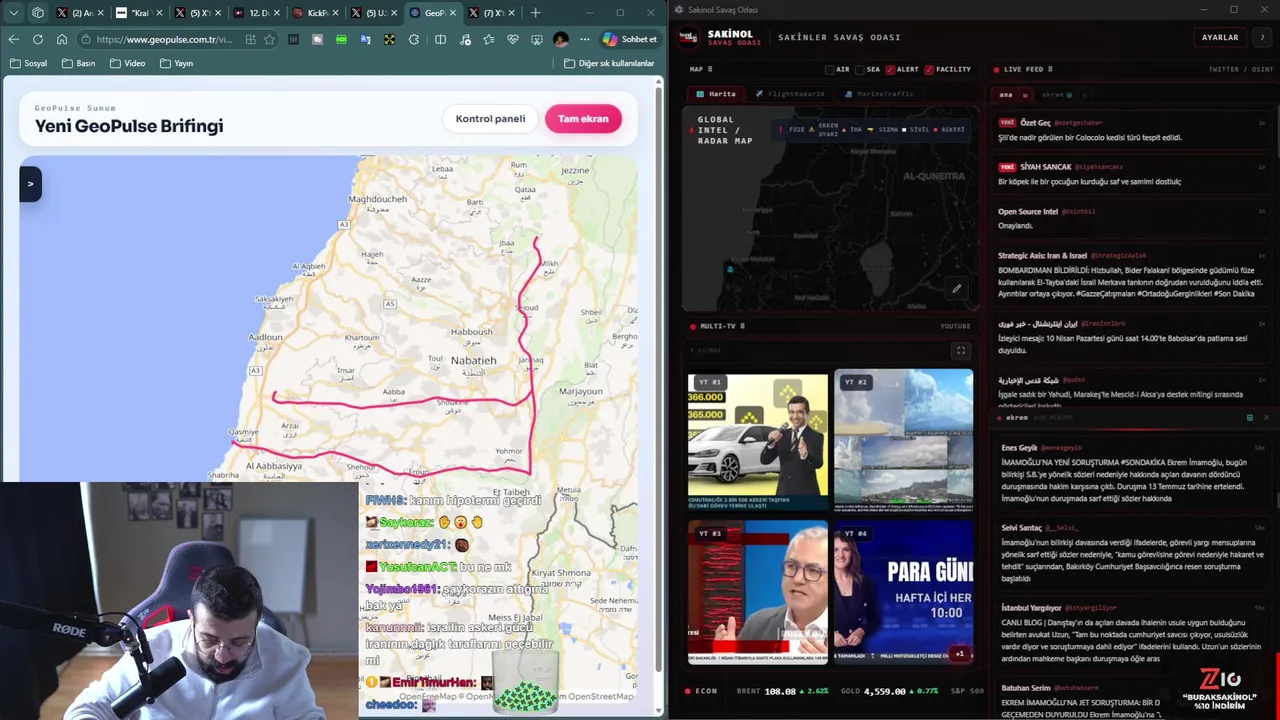
Task: Open the YT #3 video thumbnail
Action: click(x=757, y=593)
